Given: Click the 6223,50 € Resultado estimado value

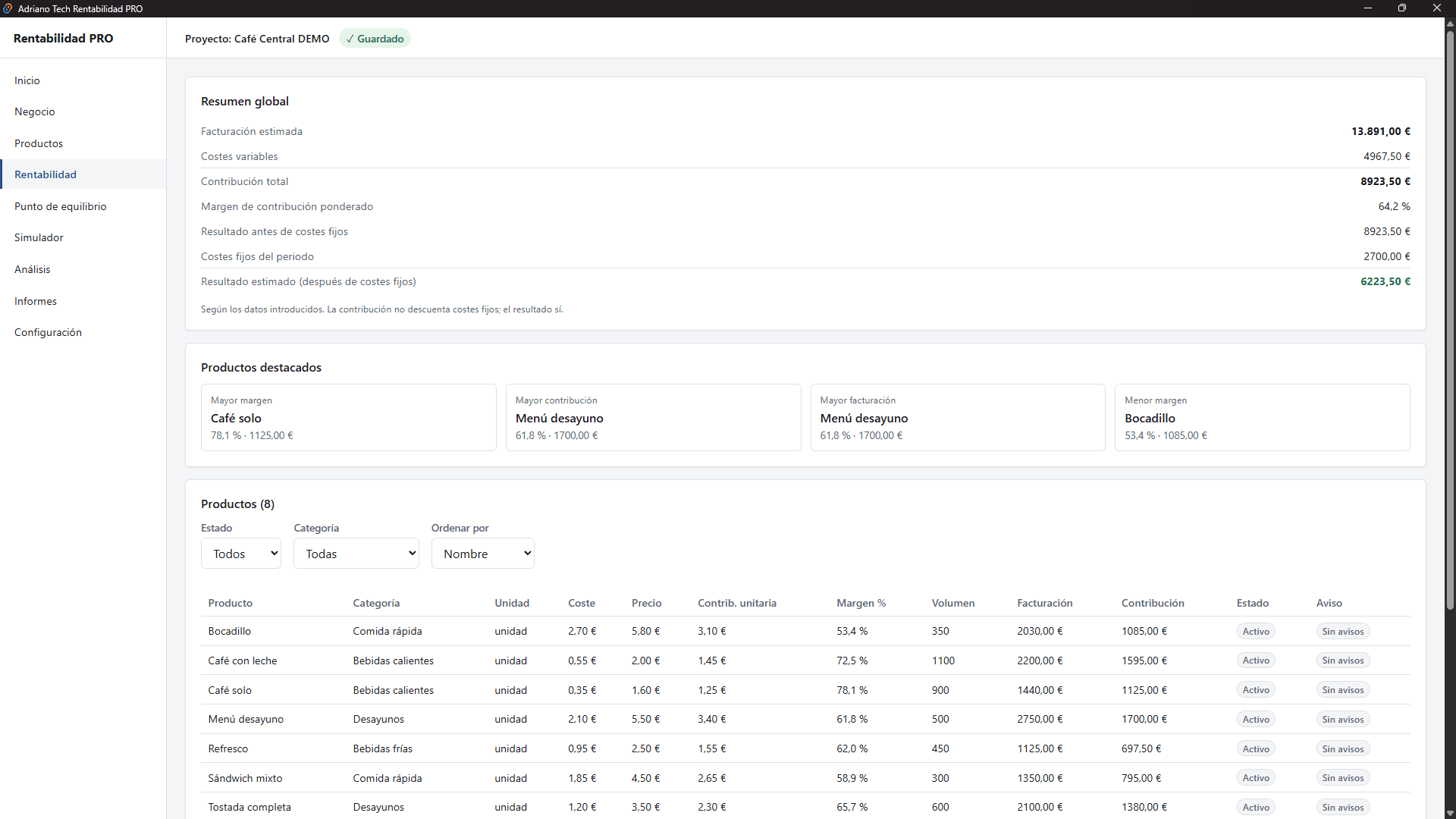Looking at the screenshot, I should pos(1385,281).
